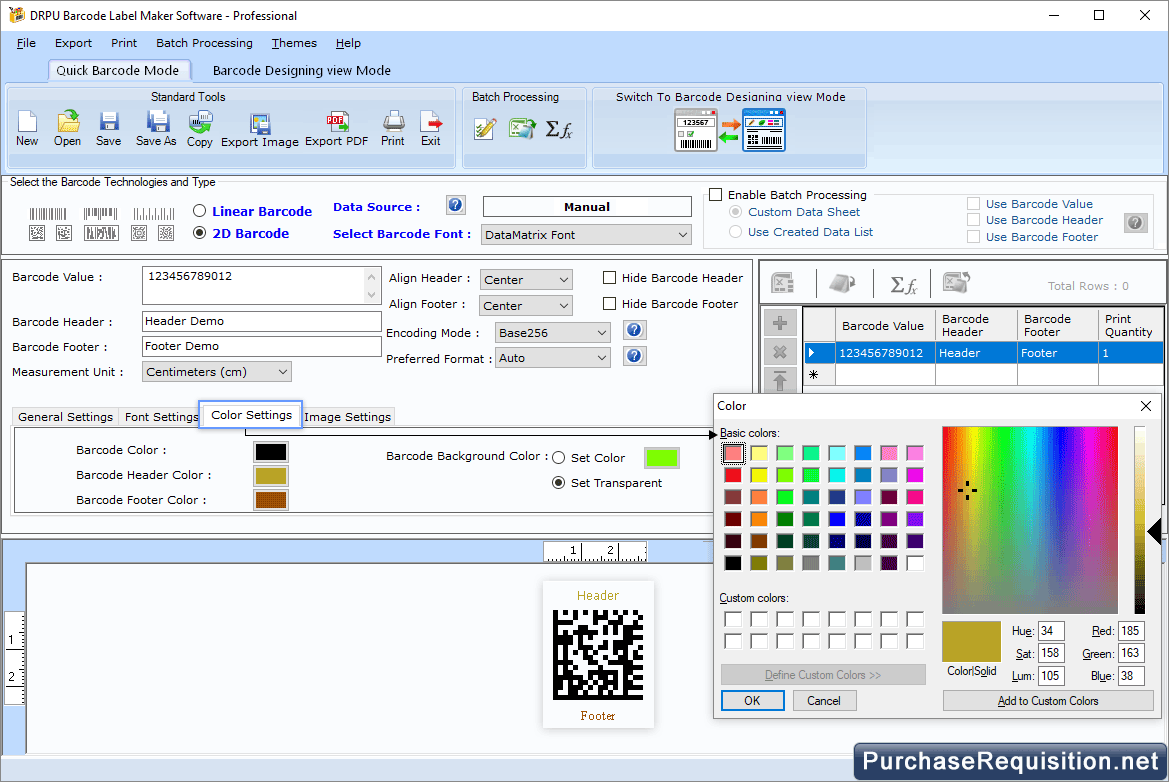This screenshot has width=1169, height=782.
Task: Open a file with the Open icon
Action: tap(68, 127)
